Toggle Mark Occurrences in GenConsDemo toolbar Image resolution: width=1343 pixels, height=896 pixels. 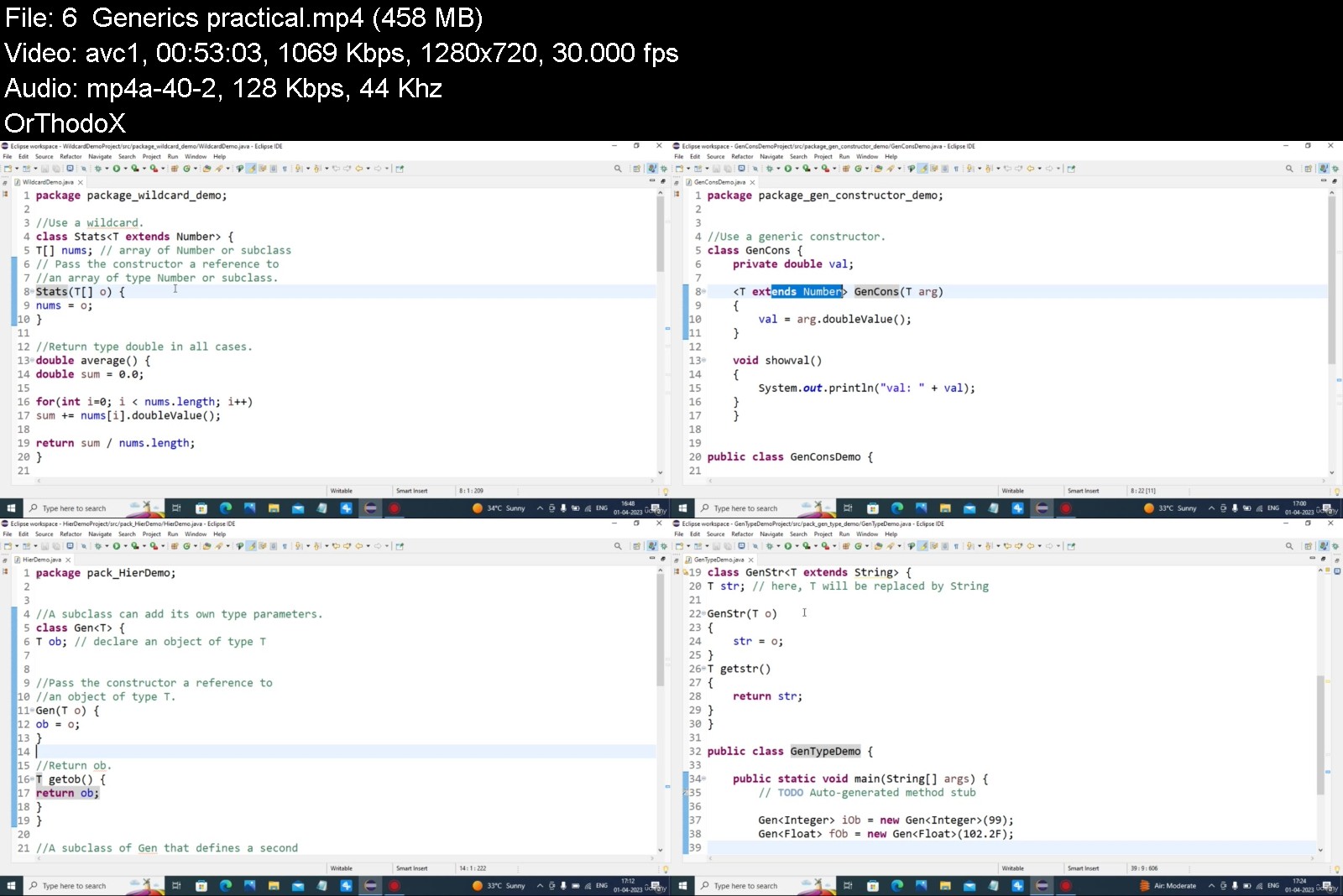[923, 168]
